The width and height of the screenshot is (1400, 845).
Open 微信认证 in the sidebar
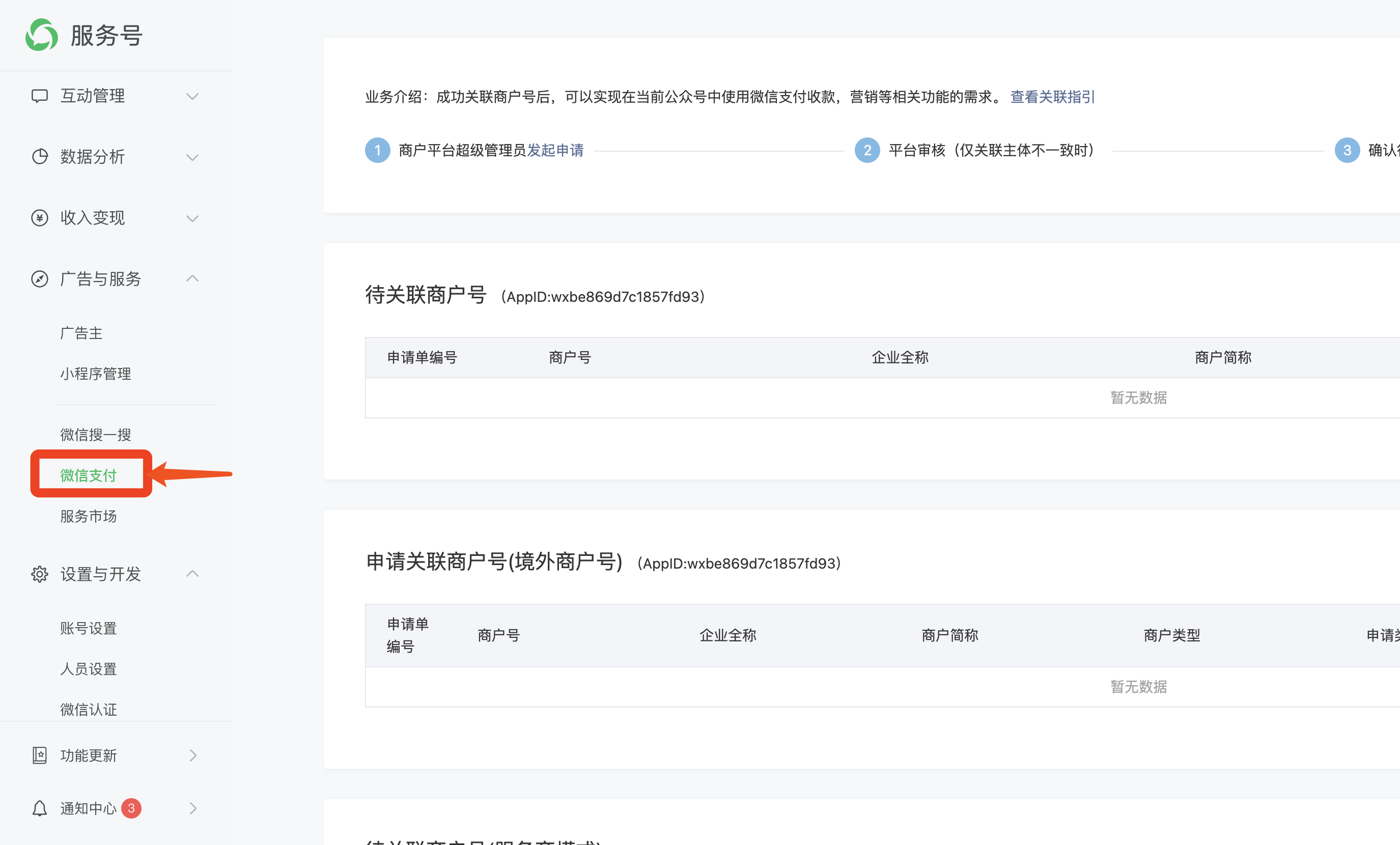point(89,709)
